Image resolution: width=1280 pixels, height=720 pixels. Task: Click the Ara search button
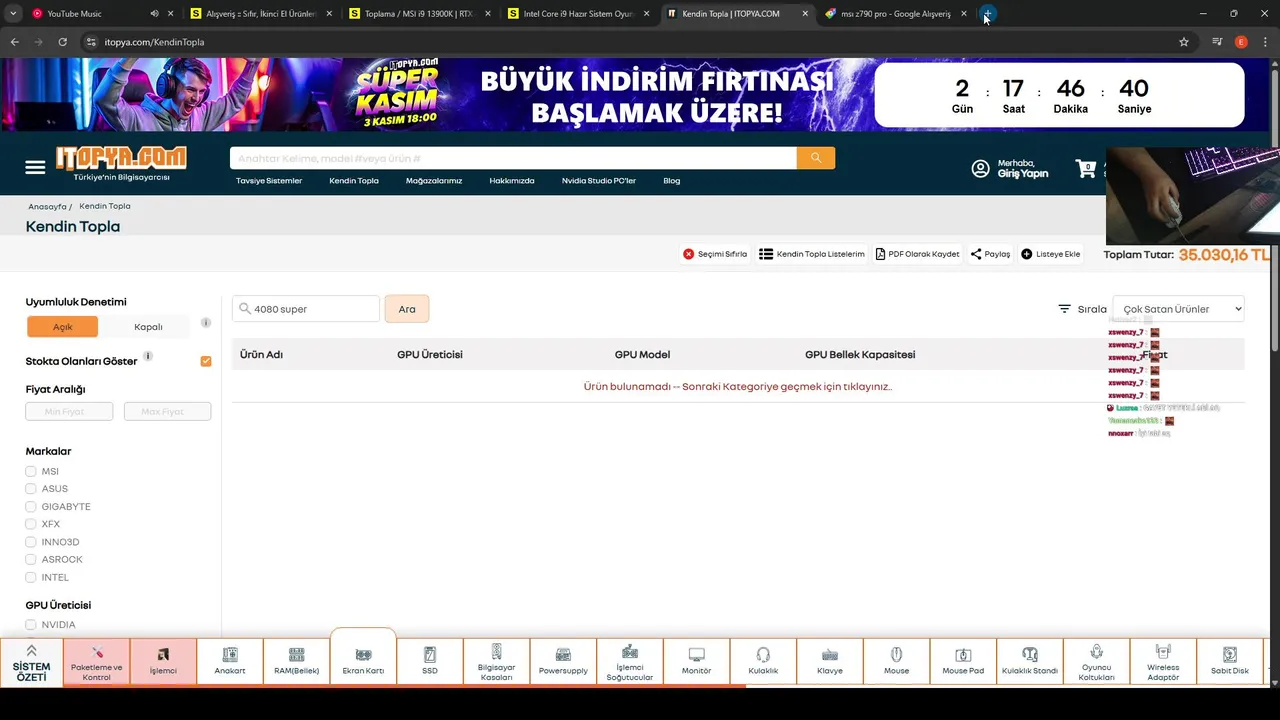[407, 309]
